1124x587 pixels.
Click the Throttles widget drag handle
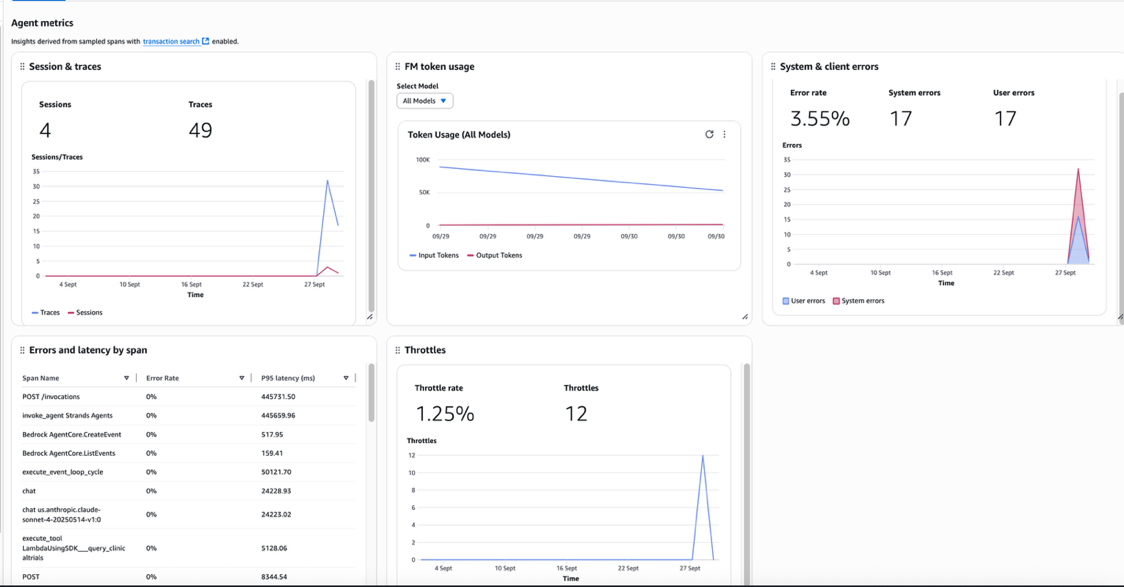[x=398, y=350]
